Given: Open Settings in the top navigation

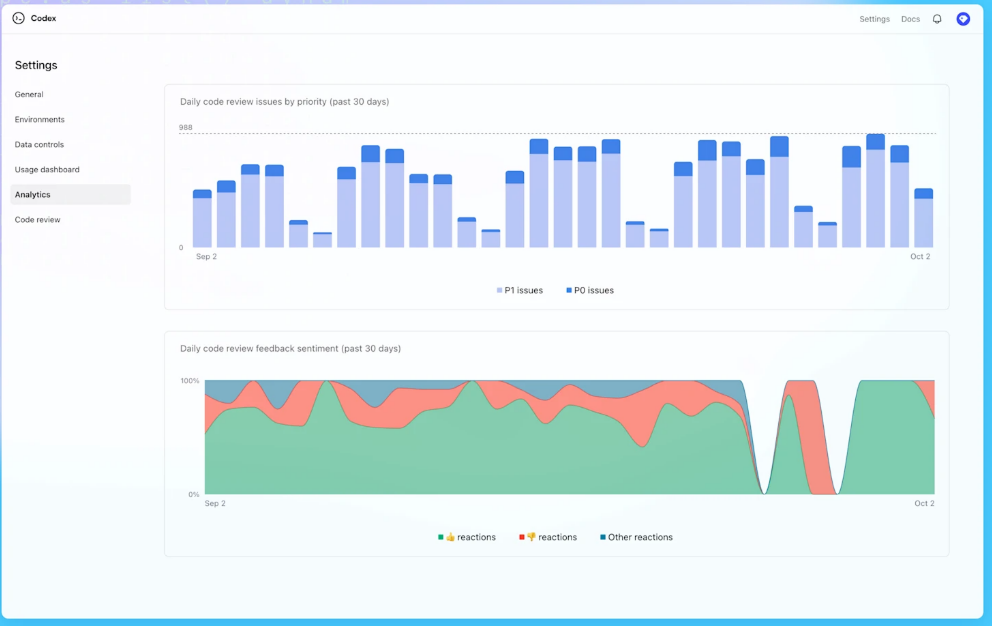Looking at the screenshot, I should 874,19.
